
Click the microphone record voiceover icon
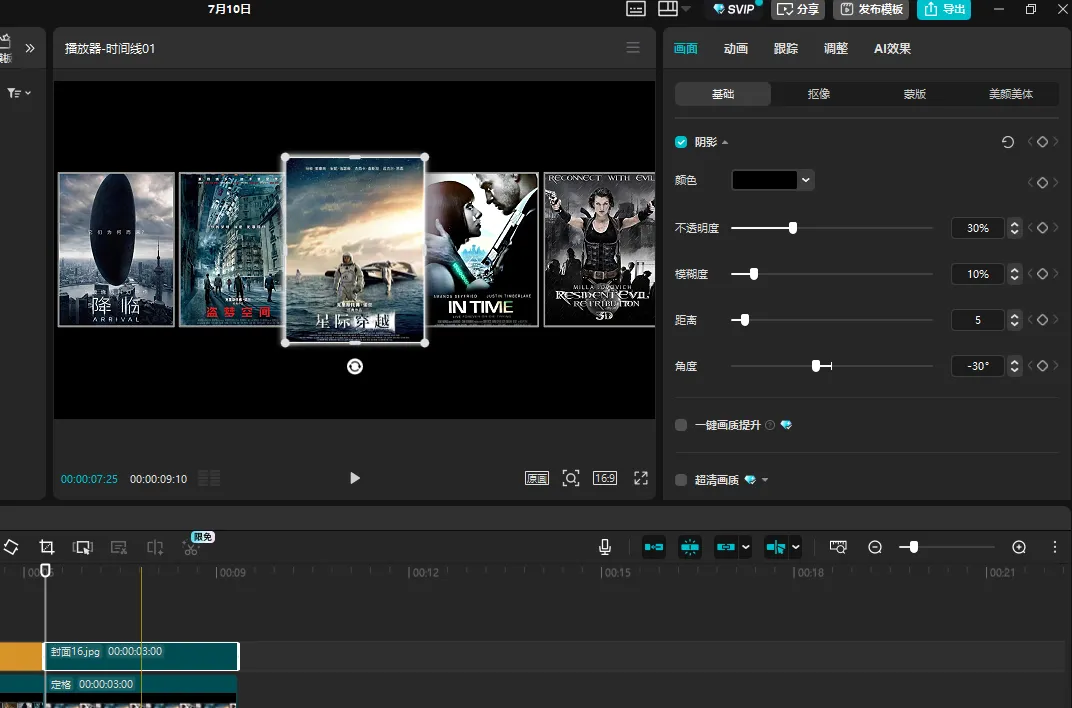tap(604, 547)
